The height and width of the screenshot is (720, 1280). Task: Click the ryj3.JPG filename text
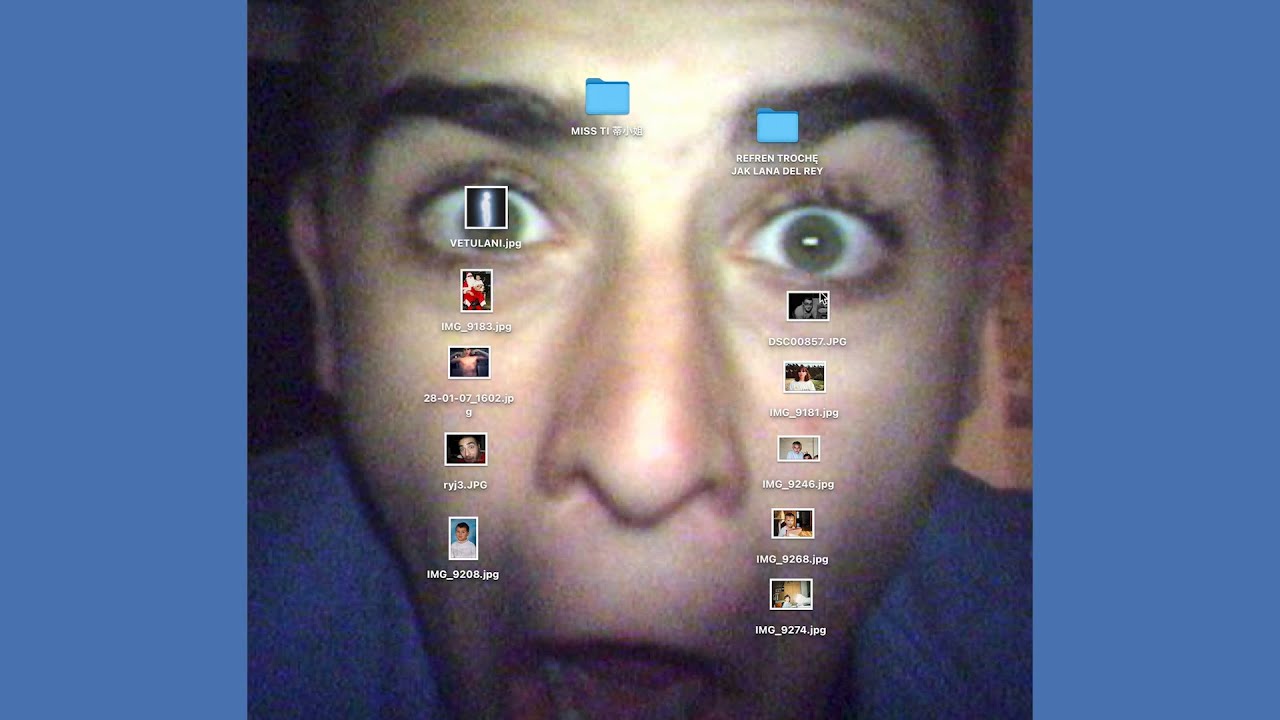(x=465, y=485)
